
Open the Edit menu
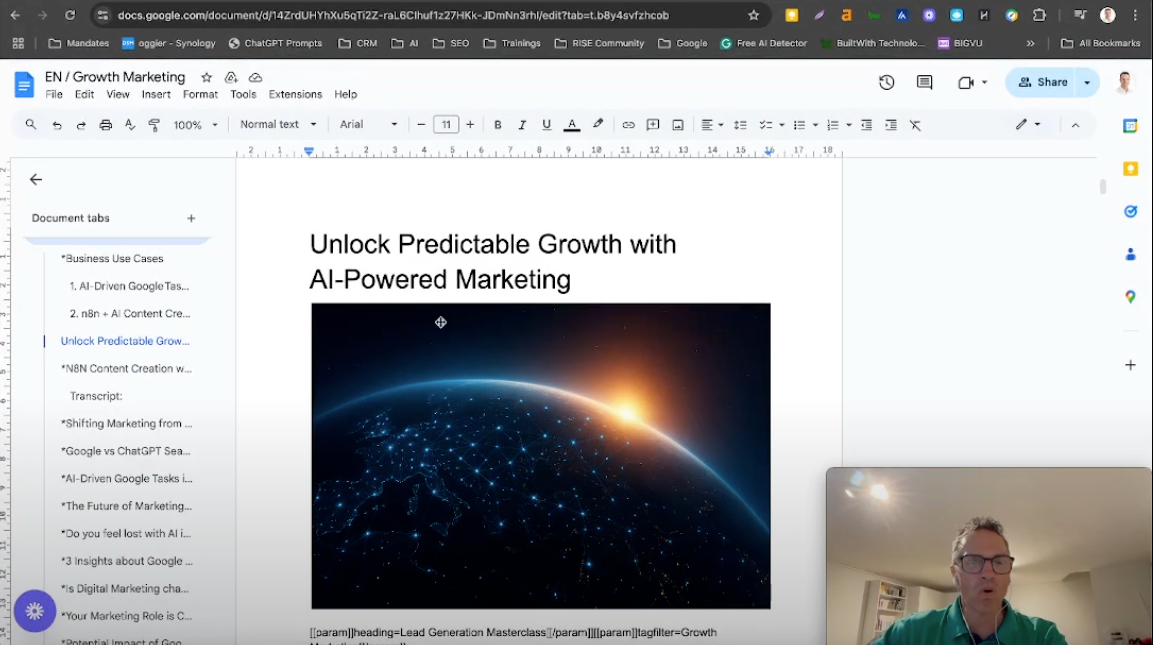(x=85, y=94)
